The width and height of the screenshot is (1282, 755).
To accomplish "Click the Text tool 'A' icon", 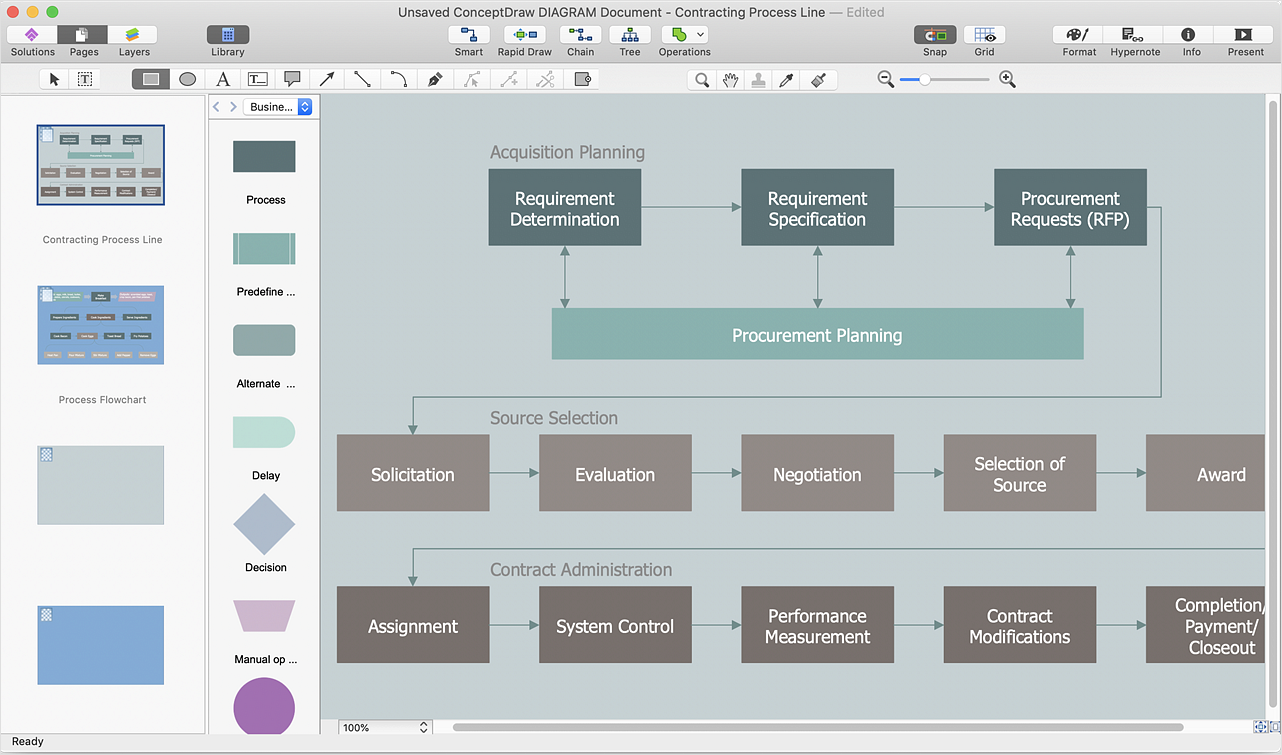I will click(223, 79).
